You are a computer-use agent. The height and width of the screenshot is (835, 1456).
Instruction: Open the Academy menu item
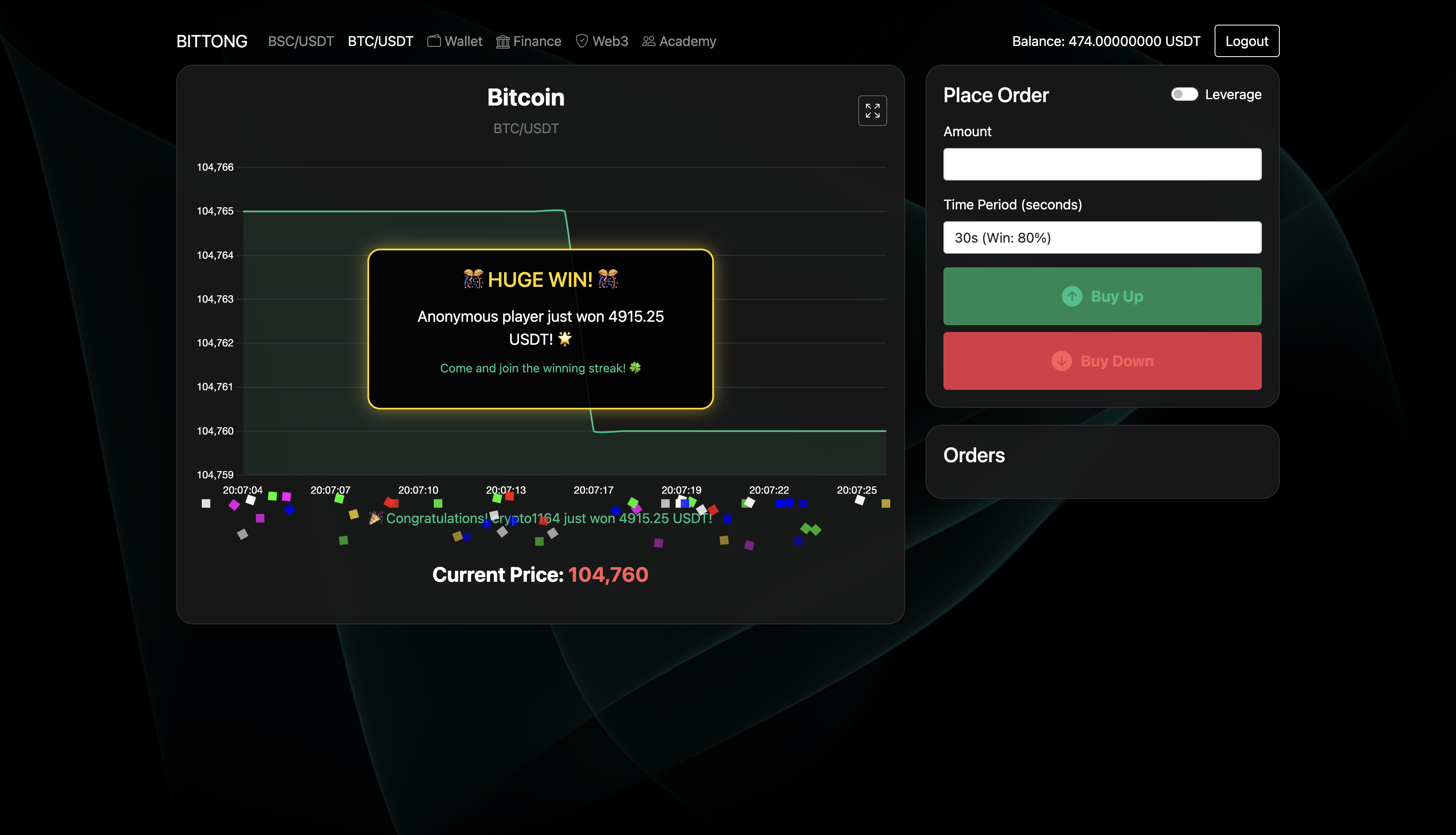coord(687,41)
